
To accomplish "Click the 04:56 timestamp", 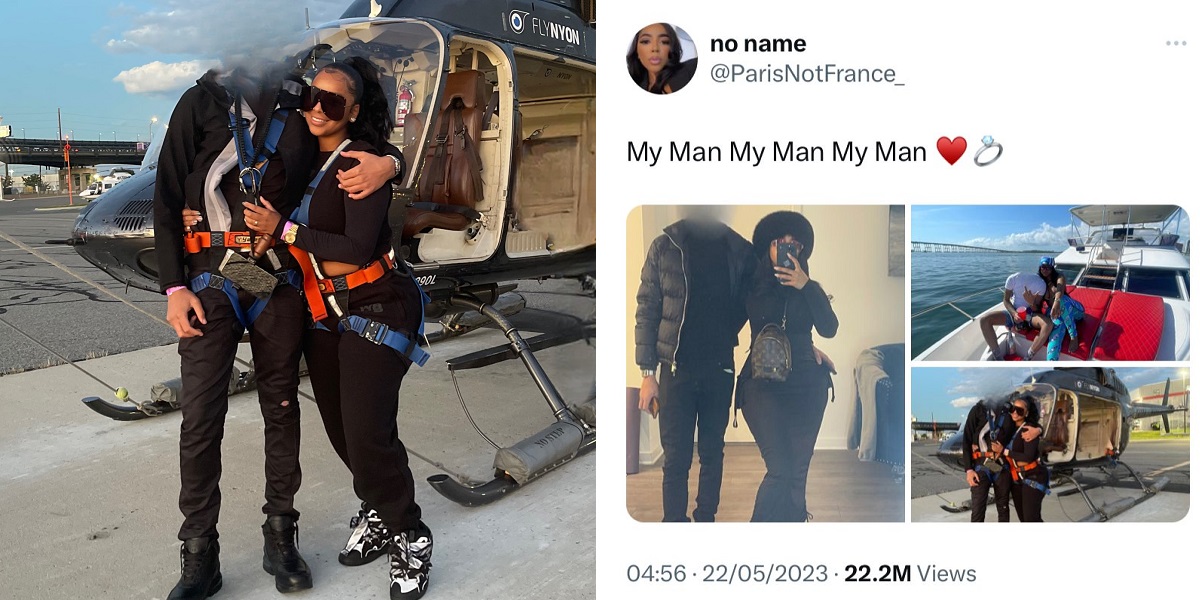I will pos(656,574).
